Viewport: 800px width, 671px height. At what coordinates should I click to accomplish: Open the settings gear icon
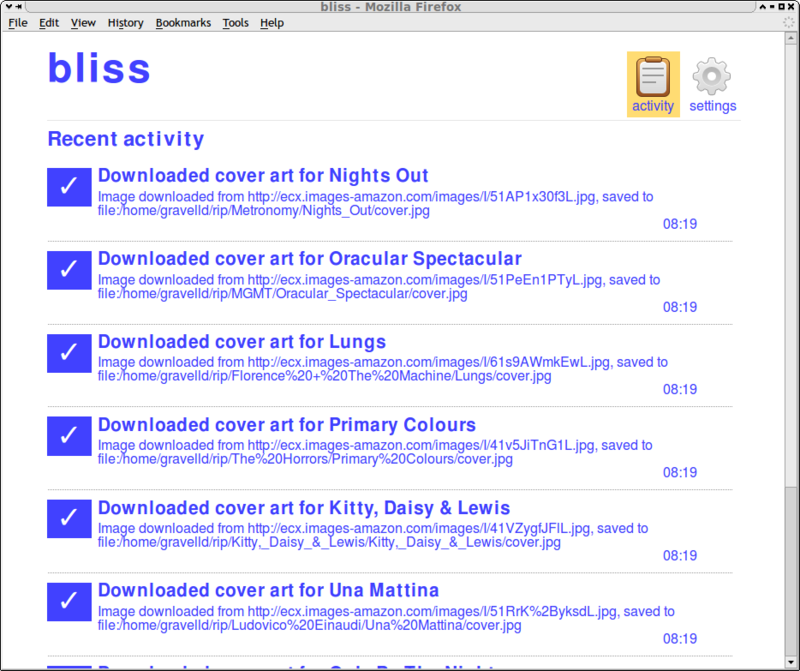pos(712,84)
